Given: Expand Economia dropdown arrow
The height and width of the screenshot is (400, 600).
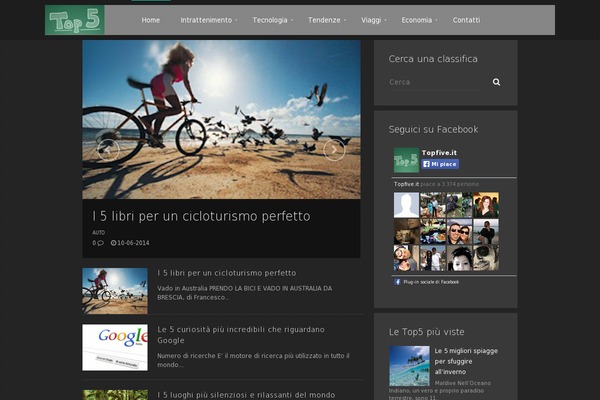Looking at the screenshot, I should pyautogui.click(x=436, y=20).
